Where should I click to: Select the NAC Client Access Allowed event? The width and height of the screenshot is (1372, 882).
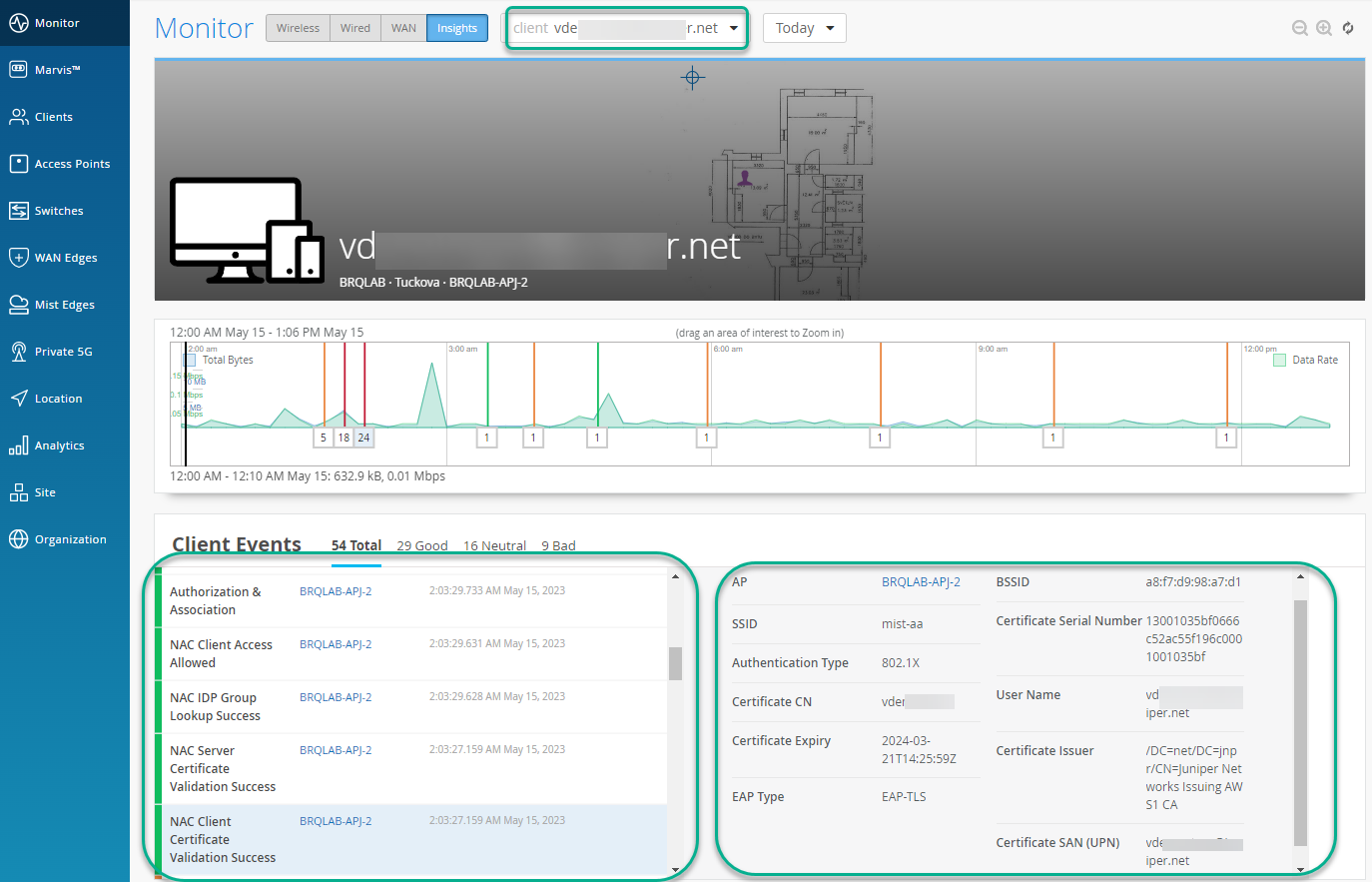pyautogui.click(x=221, y=653)
